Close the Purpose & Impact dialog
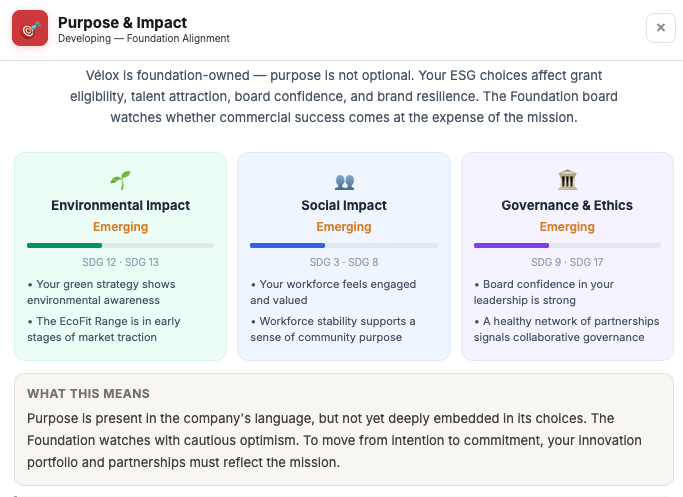Image resolution: width=683 pixels, height=497 pixels. pyautogui.click(x=660, y=28)
